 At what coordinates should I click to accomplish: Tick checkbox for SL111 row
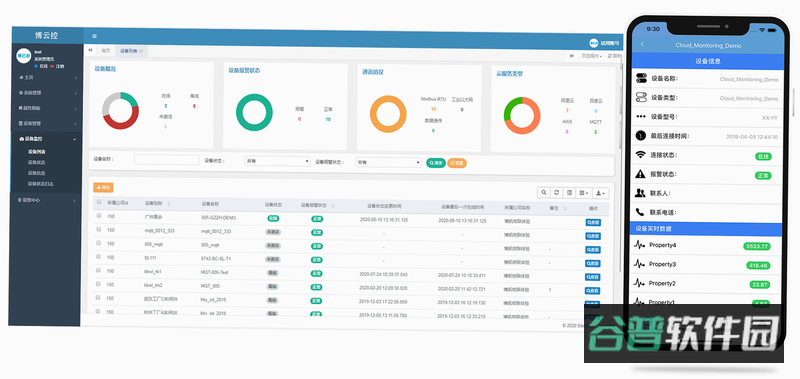click(98, 257)
